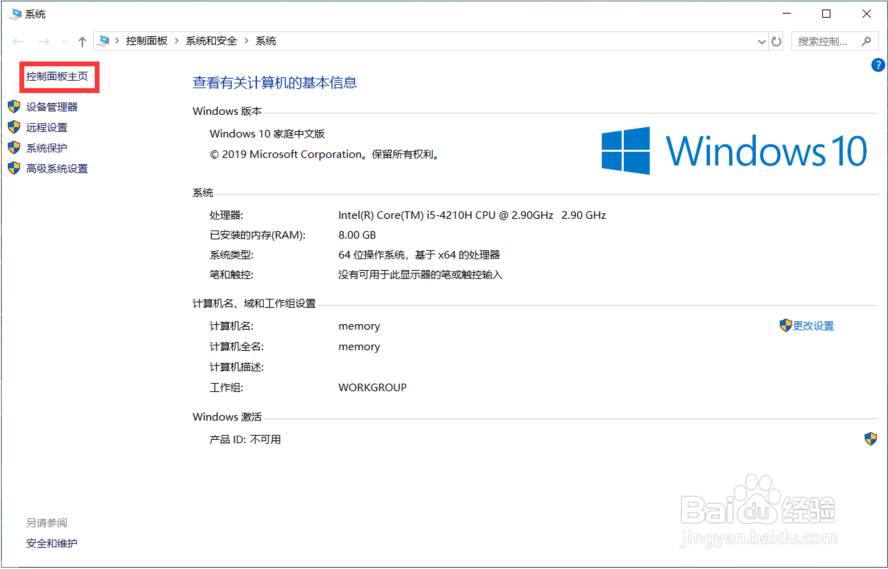This screenshot has height=569, width=888.
Task: Click WORKGROUP value text
Action: [x=373, y=387]
